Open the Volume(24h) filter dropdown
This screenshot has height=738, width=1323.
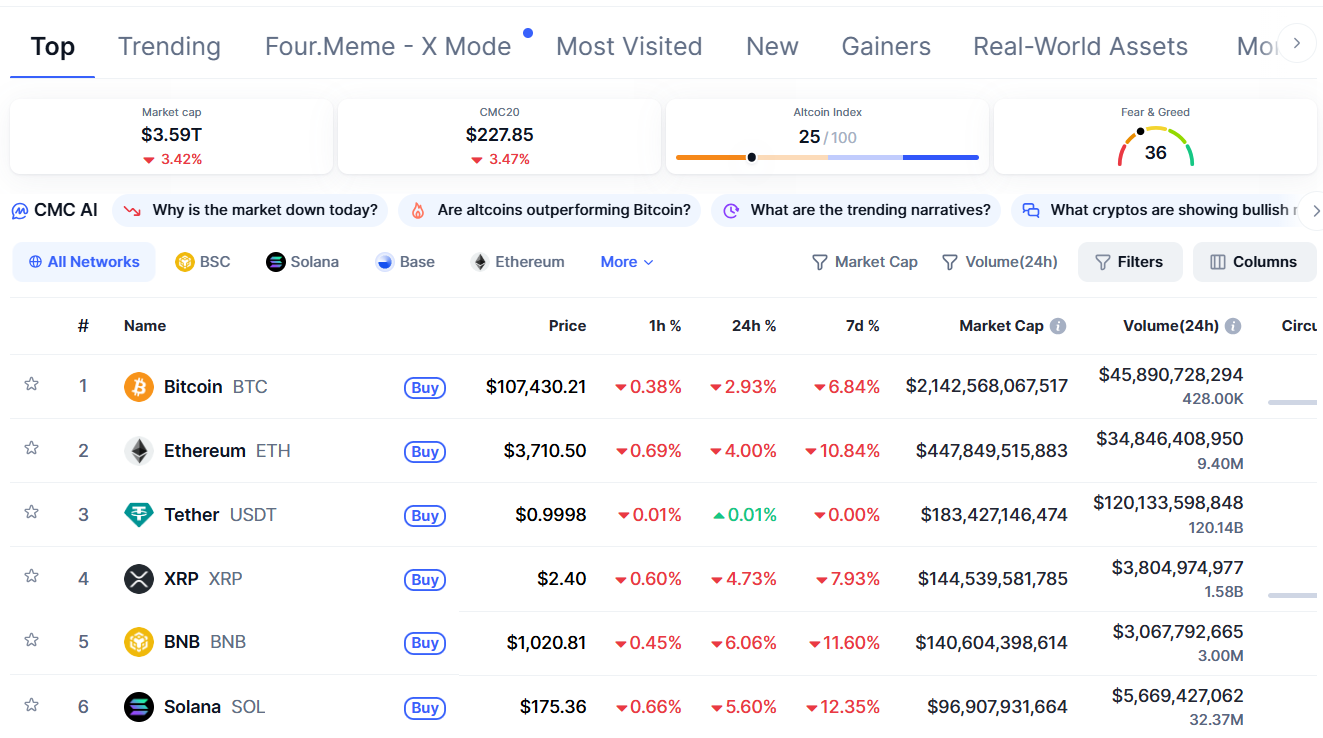pyautogui.click(x=1000, y=262)
